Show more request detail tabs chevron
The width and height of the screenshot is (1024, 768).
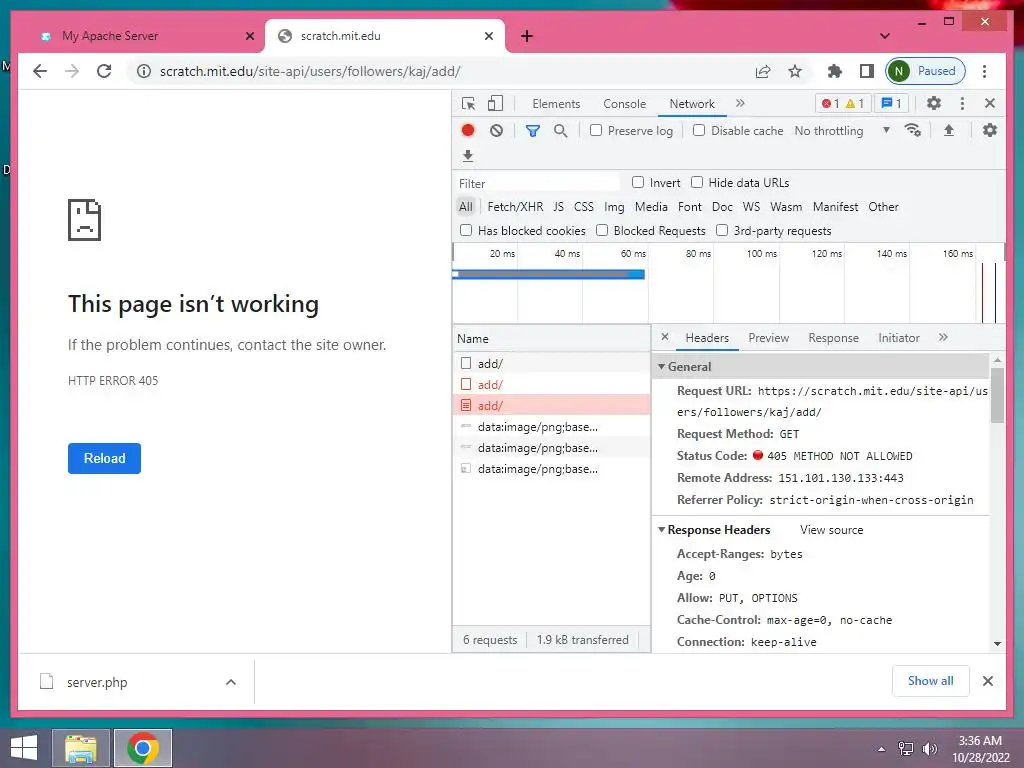tap(943, 337)
